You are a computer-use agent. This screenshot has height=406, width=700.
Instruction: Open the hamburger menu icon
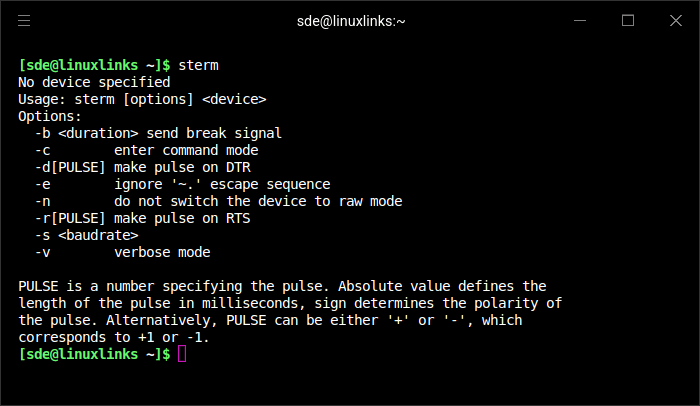coord(24,21)
